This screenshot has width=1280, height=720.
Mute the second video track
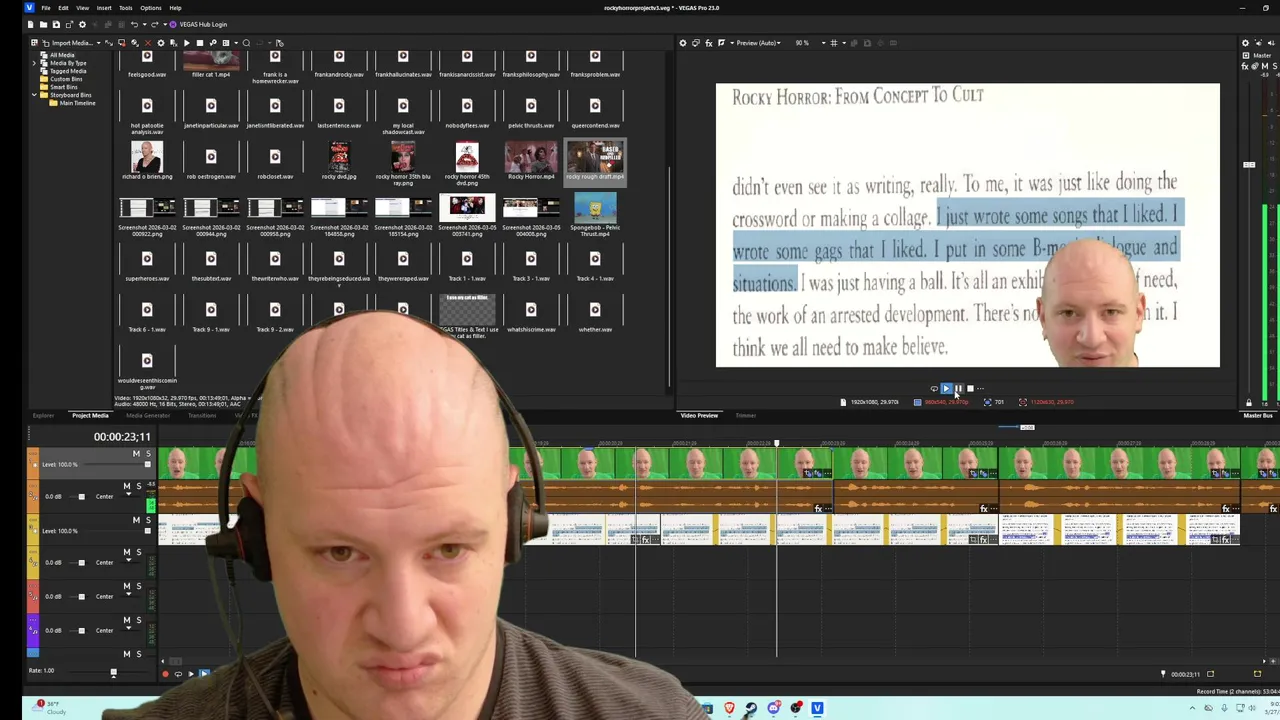pyautogui.click(x=136, y=520)
